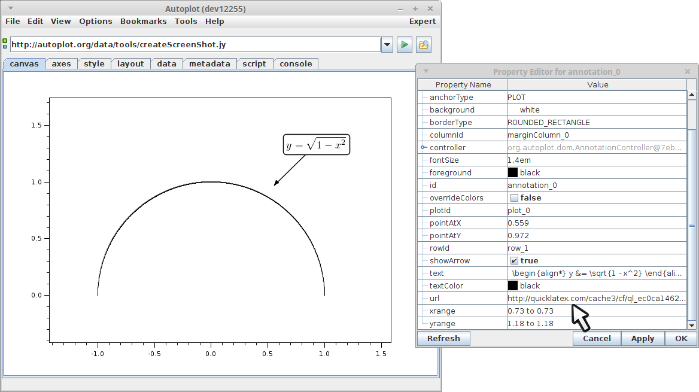The height and width of the screenshot is (392, 699).
Task: Click the green play button
Action: (404, 45)
